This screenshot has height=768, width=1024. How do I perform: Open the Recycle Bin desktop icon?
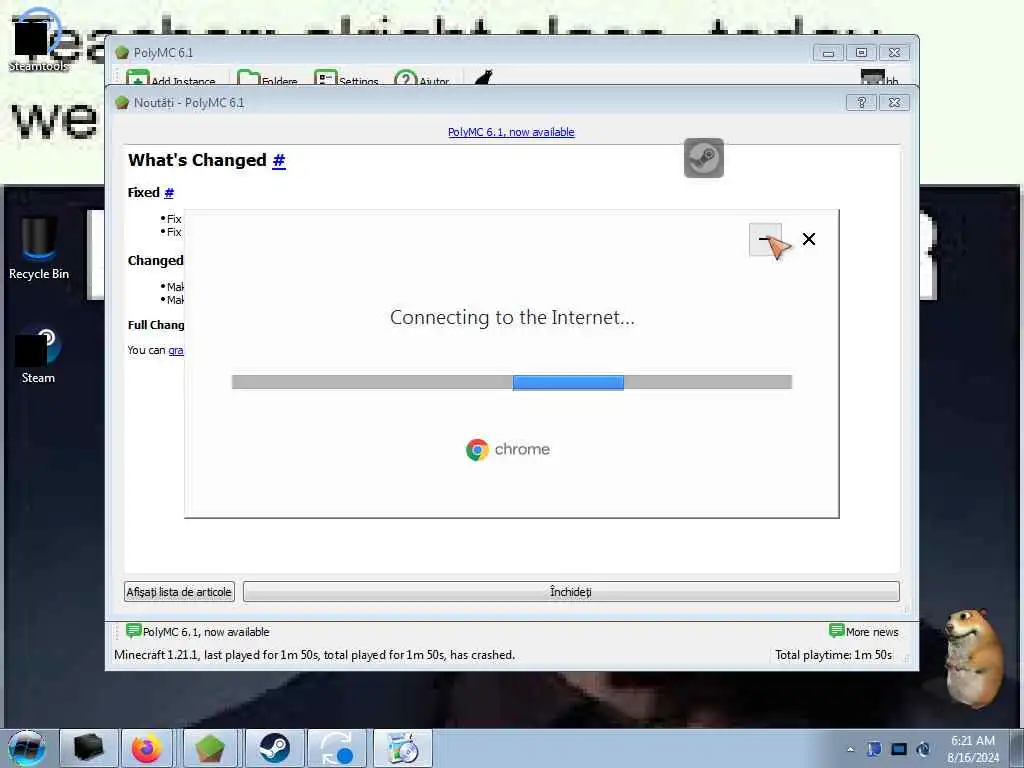(39, 249)
